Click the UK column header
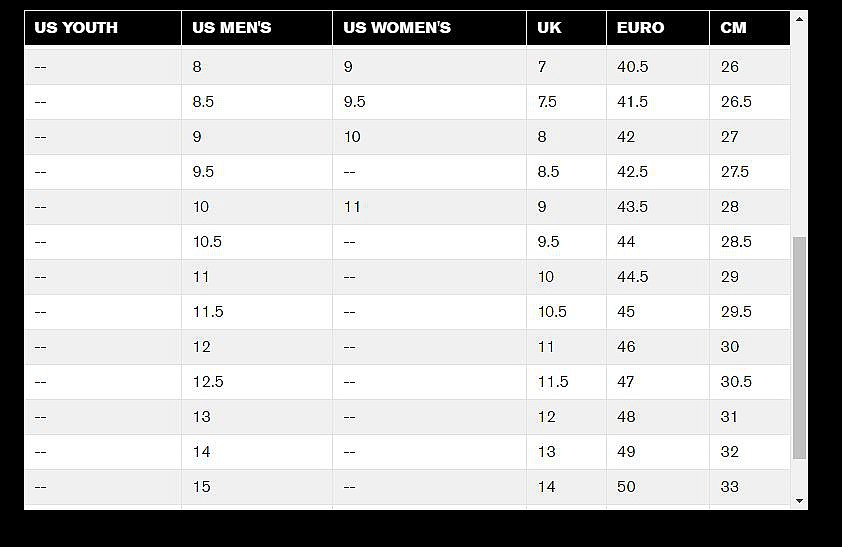The width and height of the screenshot is (842, 547). pyautogui.click(x=550, y=28)
